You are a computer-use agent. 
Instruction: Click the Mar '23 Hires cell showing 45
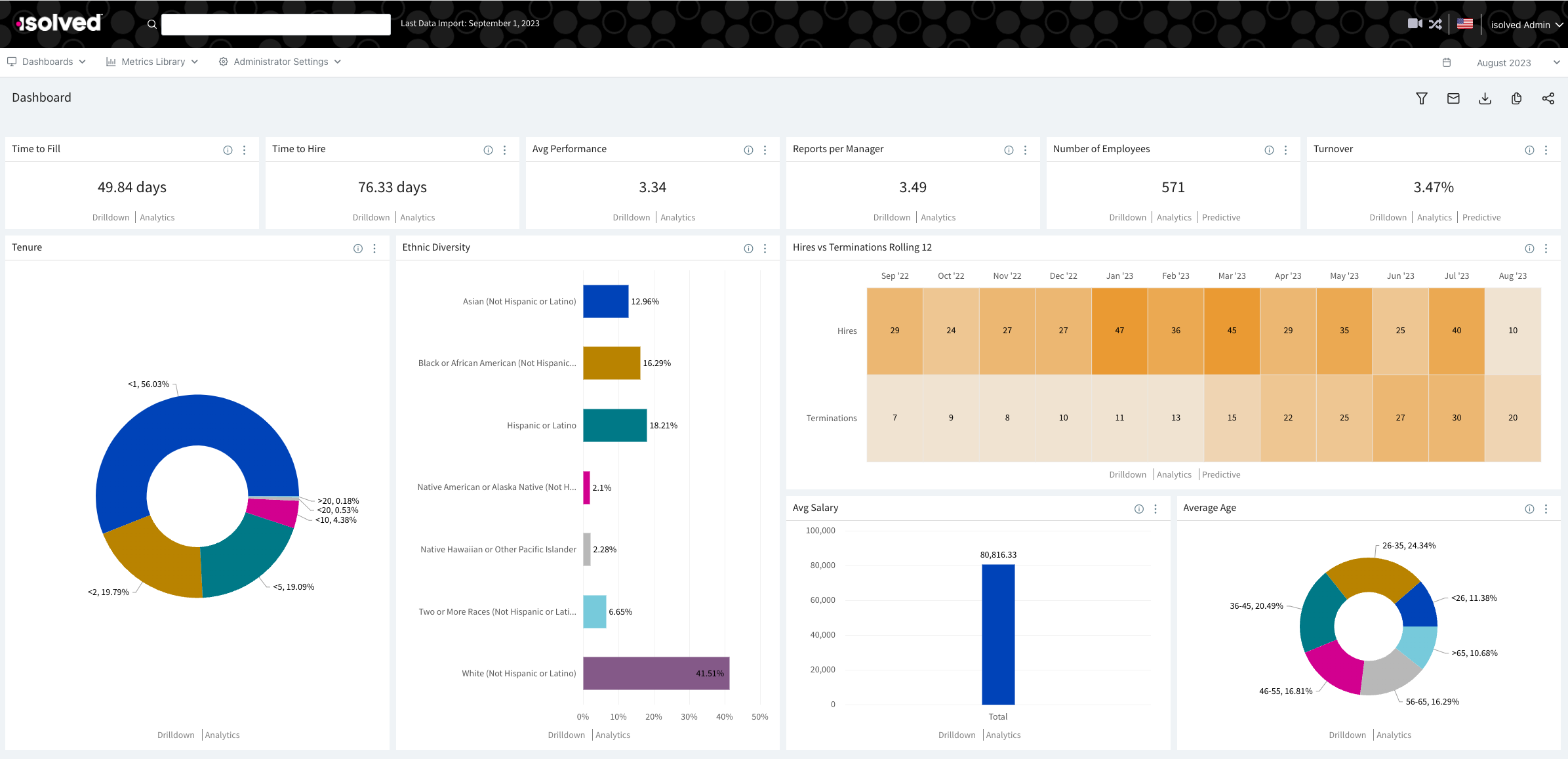tap(1232, 331)
